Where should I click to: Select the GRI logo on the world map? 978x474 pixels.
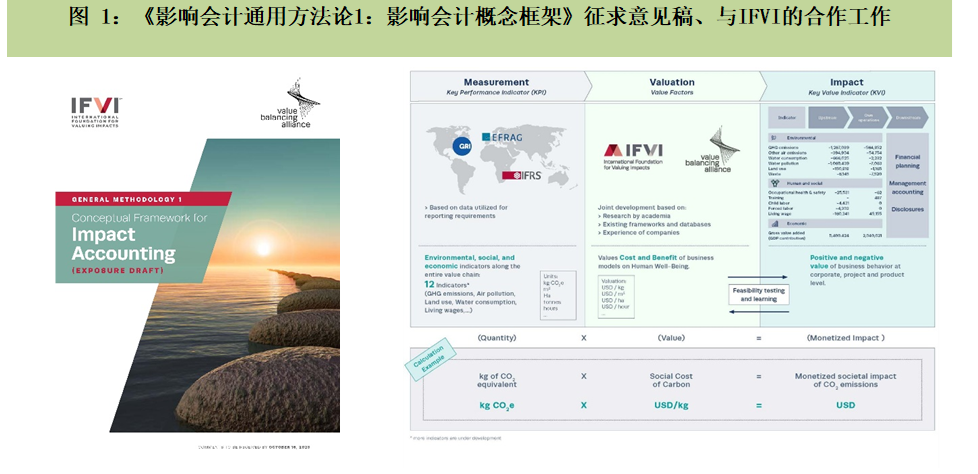click(x=462, y=146)
